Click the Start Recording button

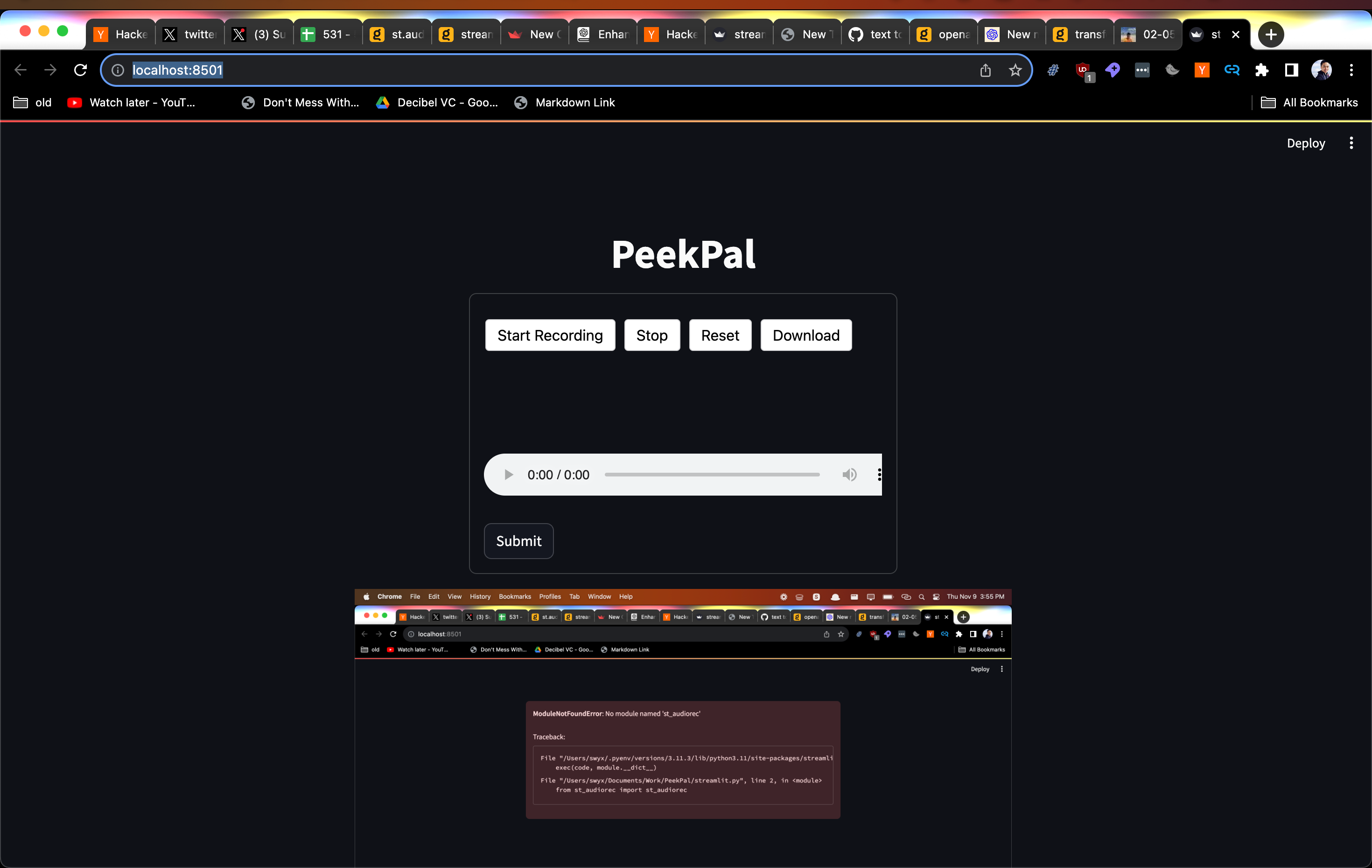[550, 335]
